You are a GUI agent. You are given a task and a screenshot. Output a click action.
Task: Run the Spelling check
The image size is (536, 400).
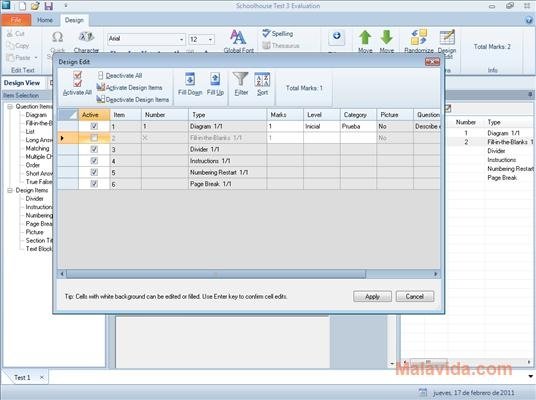pyautogui.click(x=278, y=34)
